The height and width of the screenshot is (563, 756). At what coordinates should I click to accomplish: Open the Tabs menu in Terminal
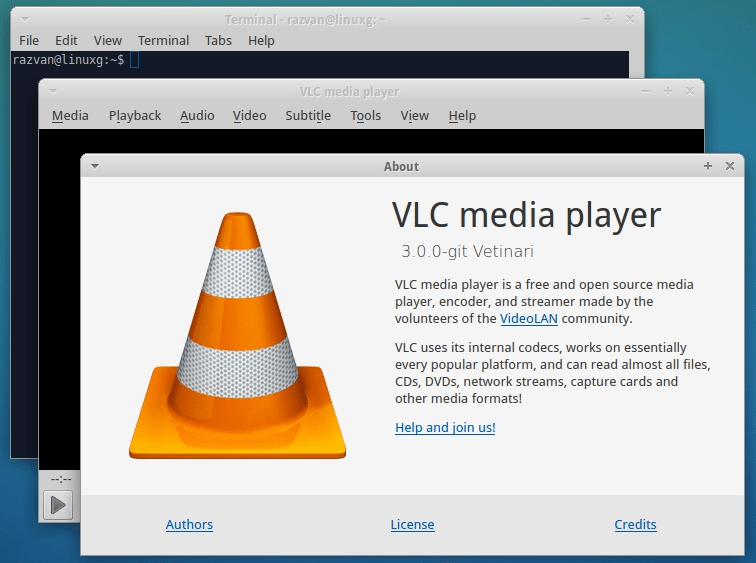(x=218, y=40)
